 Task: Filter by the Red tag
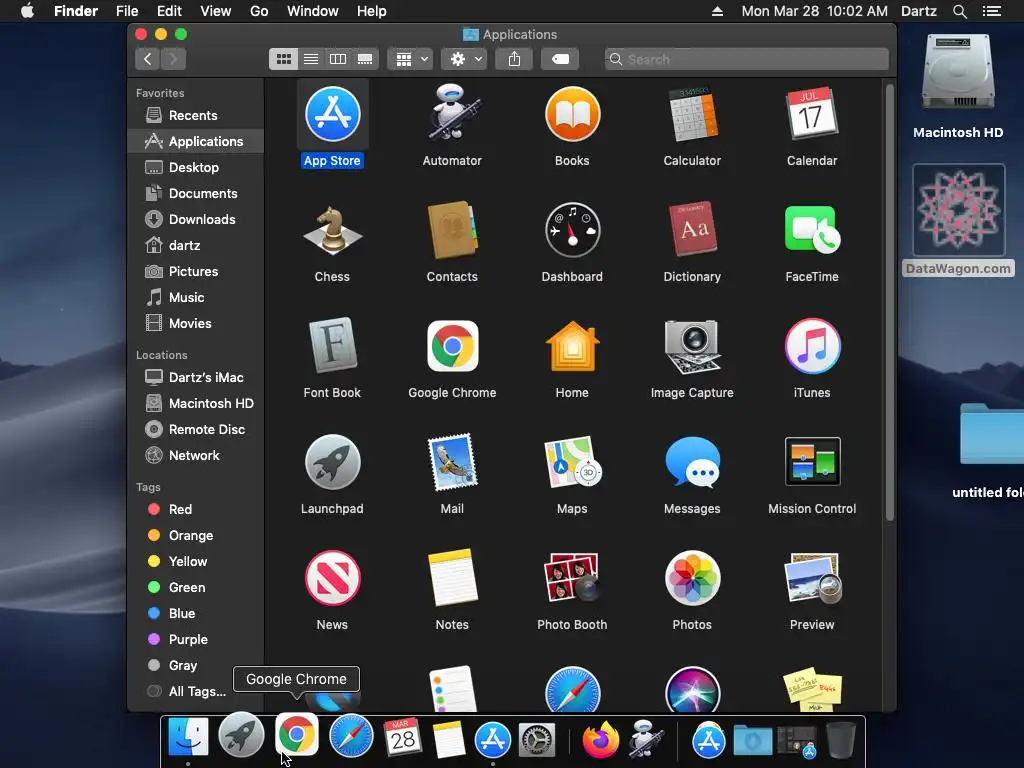(195, 509)
